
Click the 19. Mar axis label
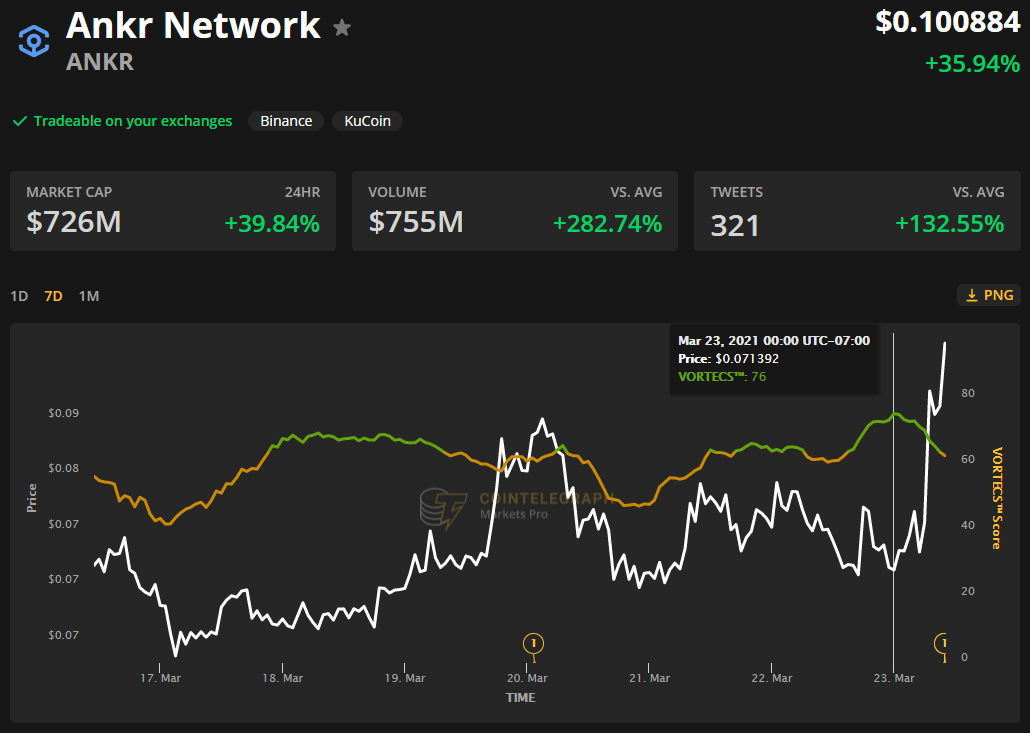click(x=405, y=678)
